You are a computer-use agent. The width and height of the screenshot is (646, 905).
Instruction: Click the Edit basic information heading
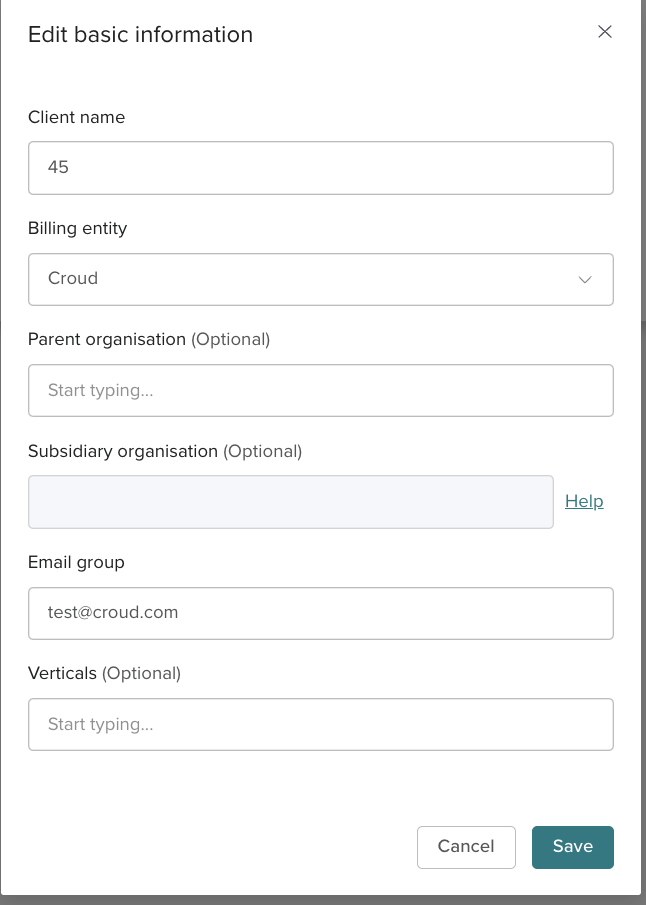pyautogui.click(x=140, y=35)
